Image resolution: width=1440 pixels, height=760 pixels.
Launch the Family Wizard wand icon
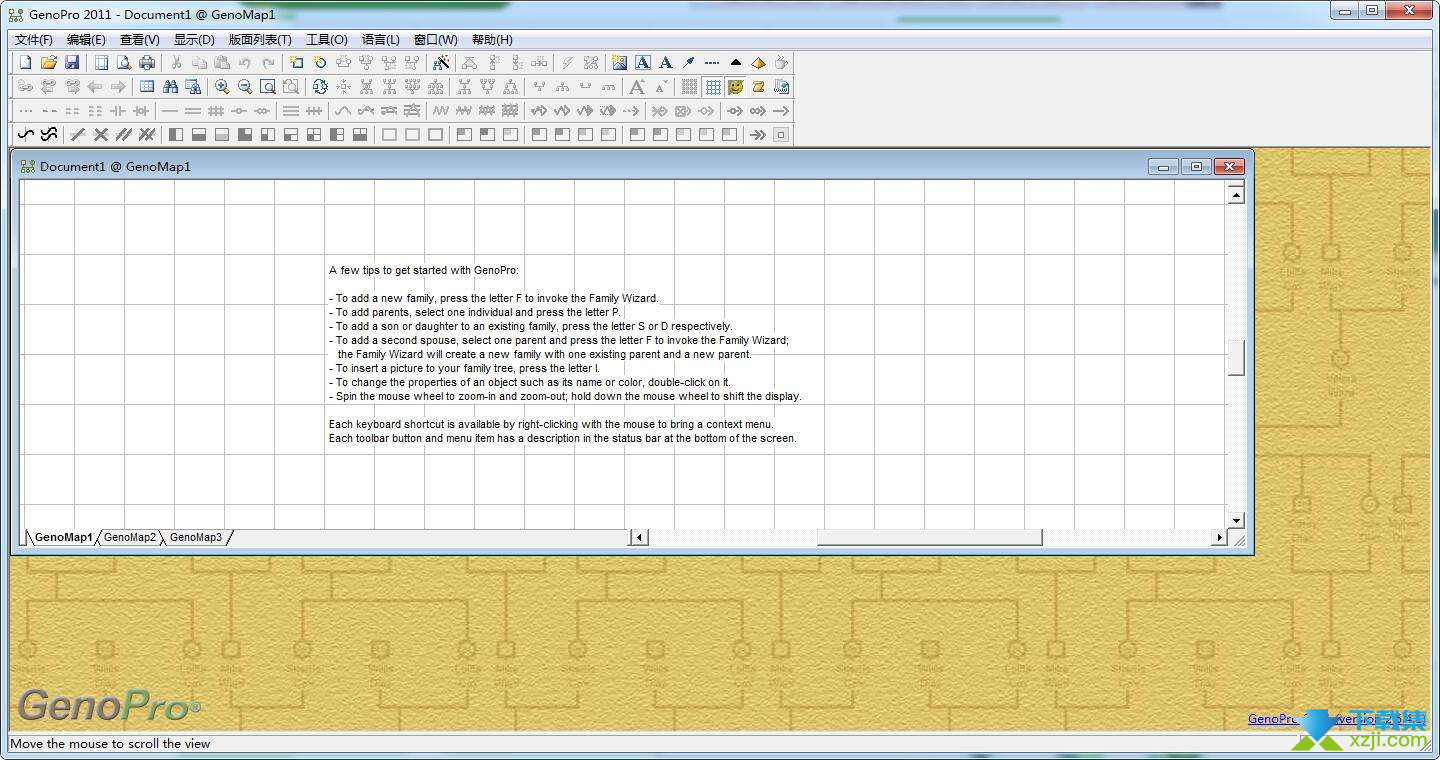click(x=441, y=63)
